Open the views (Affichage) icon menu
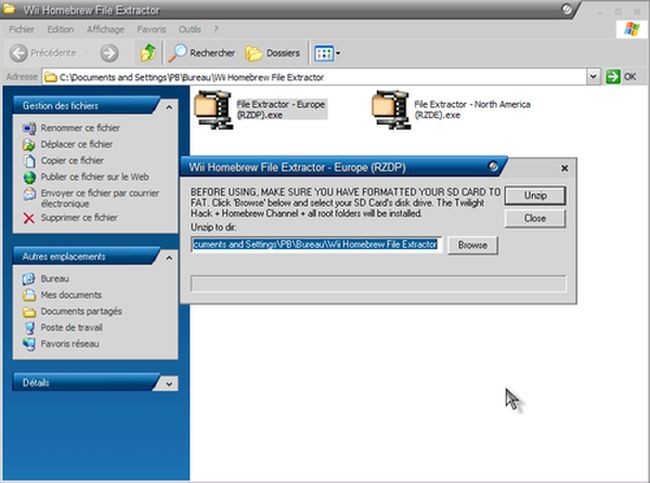Screen dimensions: 650x483 click(x=327, y=53)
